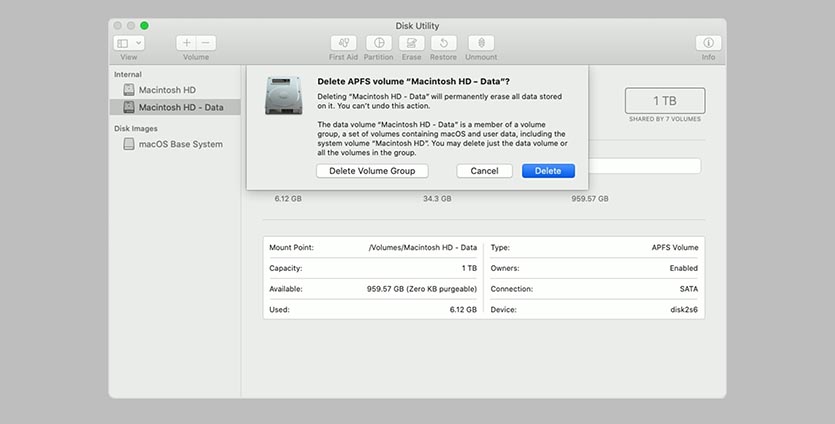Select macOS Base System disk image
This screenshot has width=835, height=424.
pos(180,144)
